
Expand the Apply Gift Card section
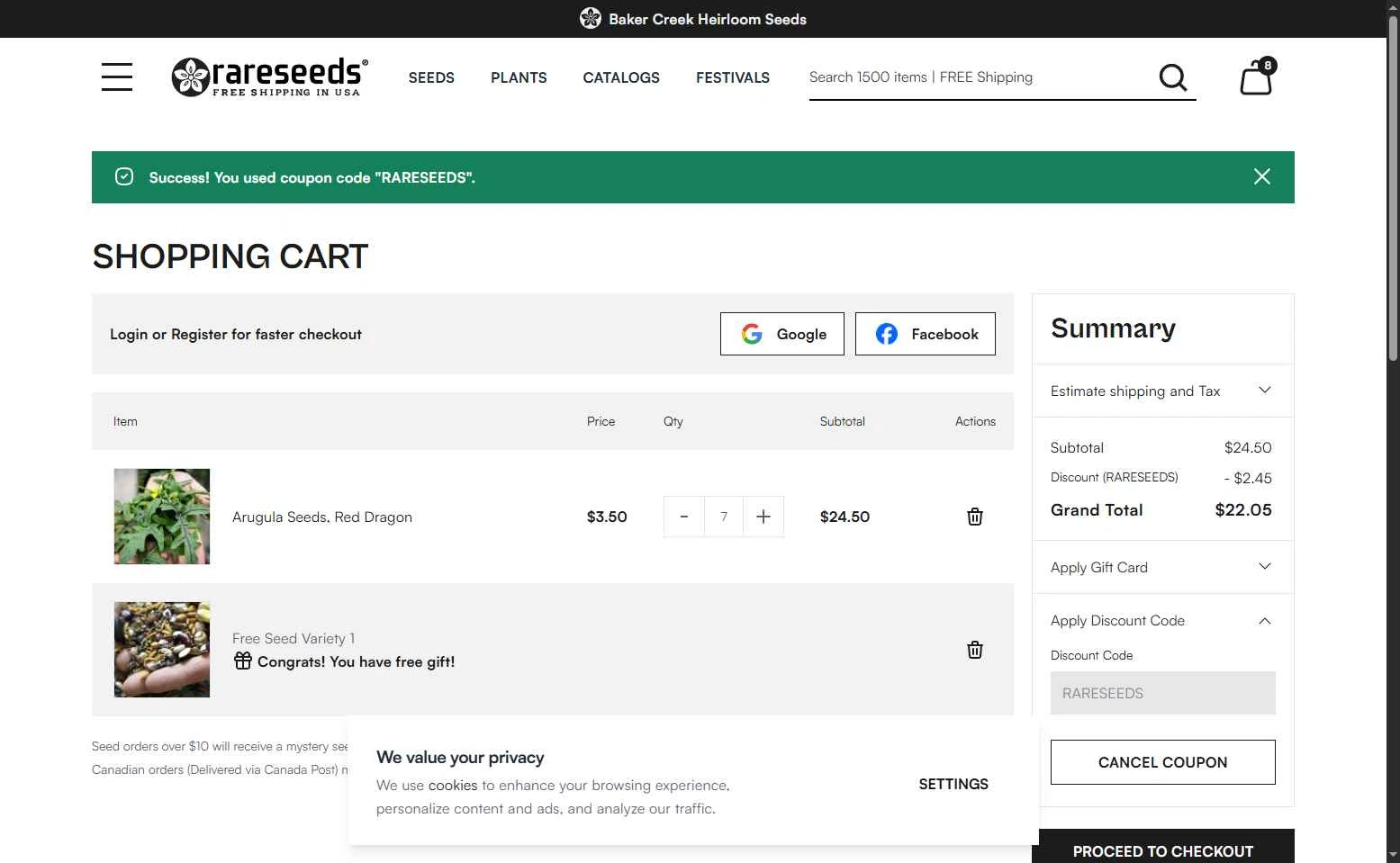(x=1162, y=567)
